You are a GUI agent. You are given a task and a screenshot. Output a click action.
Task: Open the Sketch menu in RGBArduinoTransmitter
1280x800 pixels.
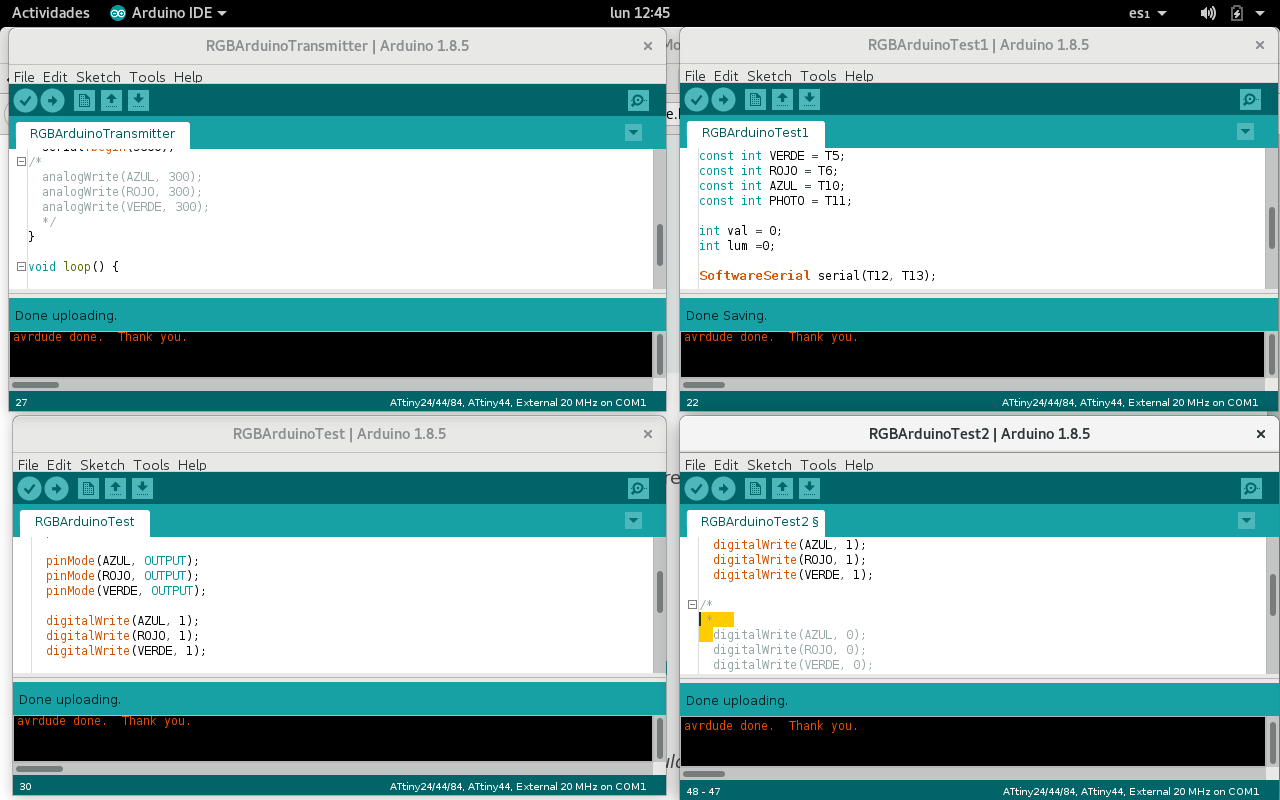[98, 77]
